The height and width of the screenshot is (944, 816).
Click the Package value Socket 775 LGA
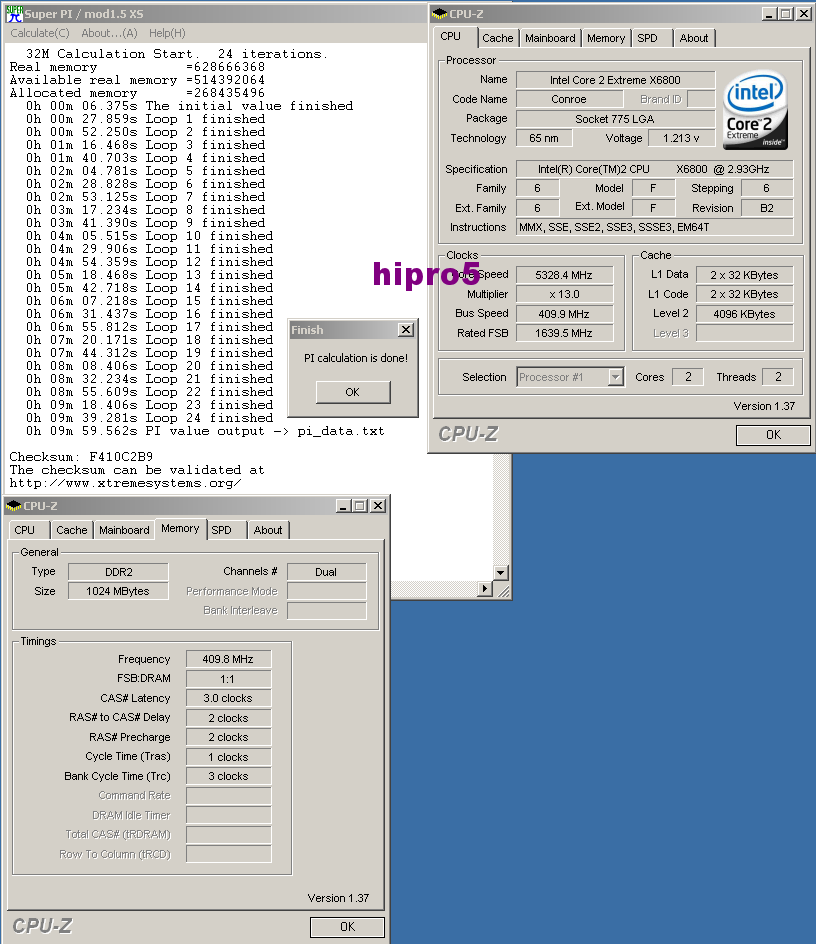coord(615,119)
